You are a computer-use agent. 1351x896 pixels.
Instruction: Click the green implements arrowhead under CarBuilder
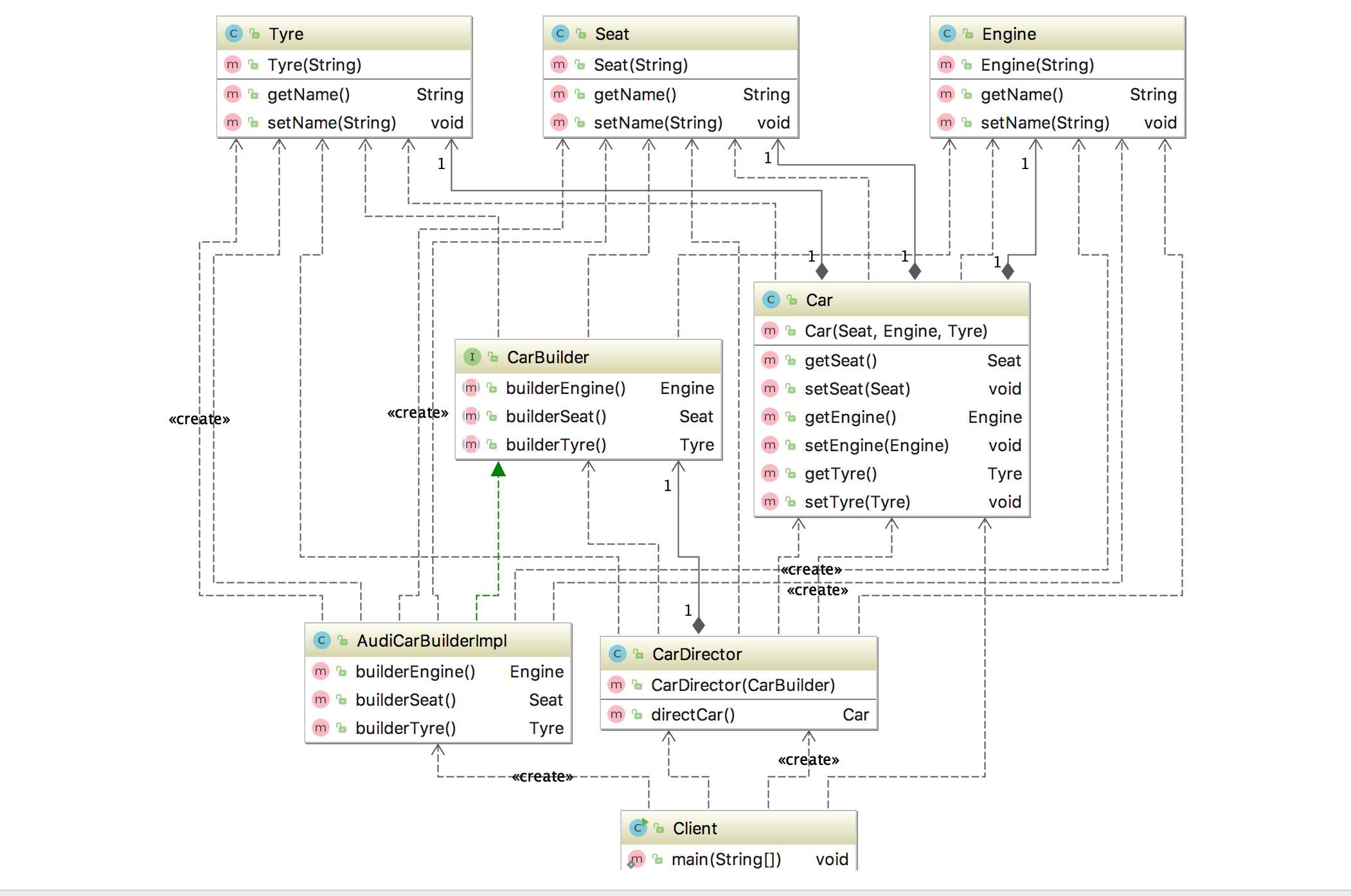tap(498, 469)
